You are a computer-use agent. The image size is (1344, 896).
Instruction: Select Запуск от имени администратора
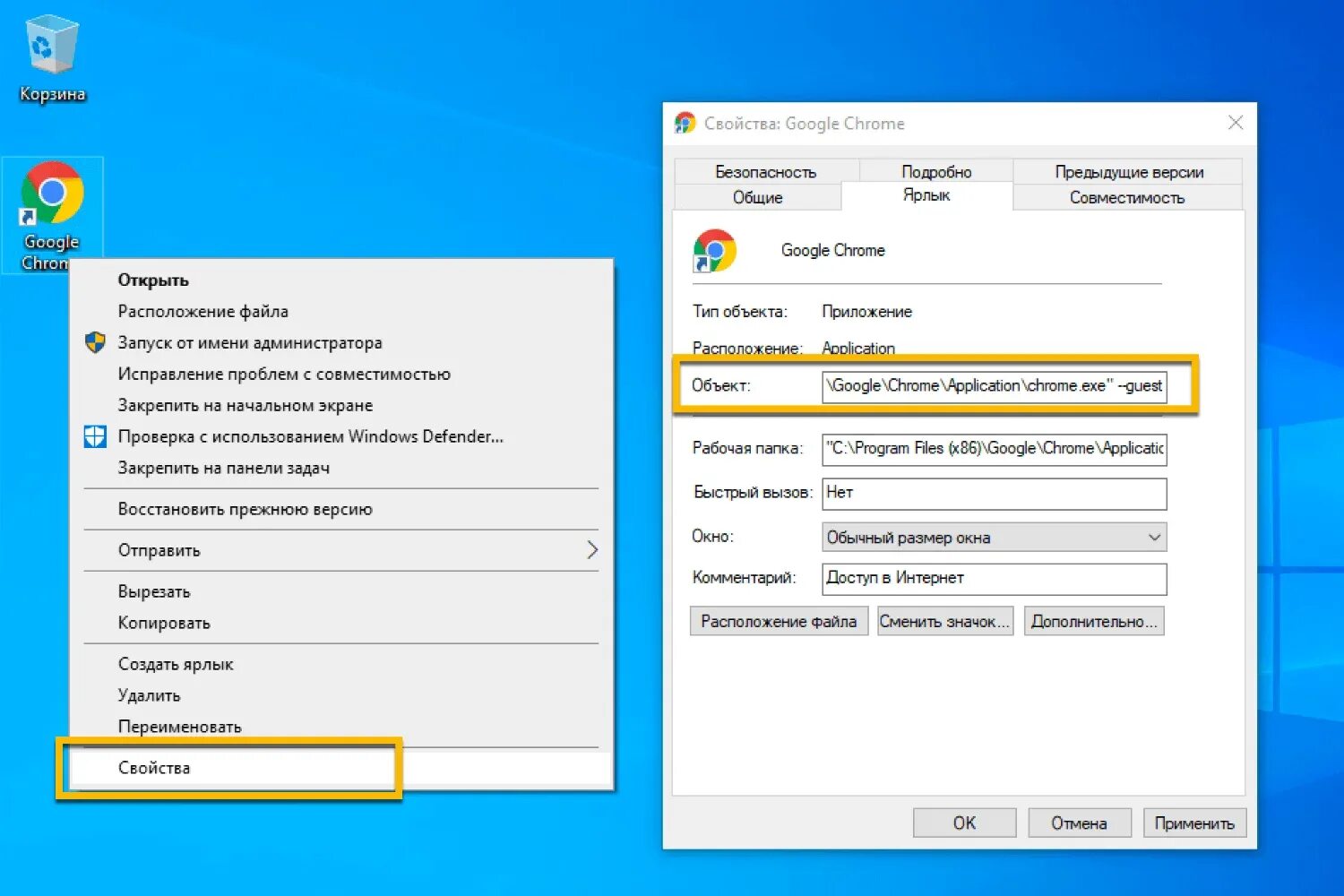tap(340, 342)
